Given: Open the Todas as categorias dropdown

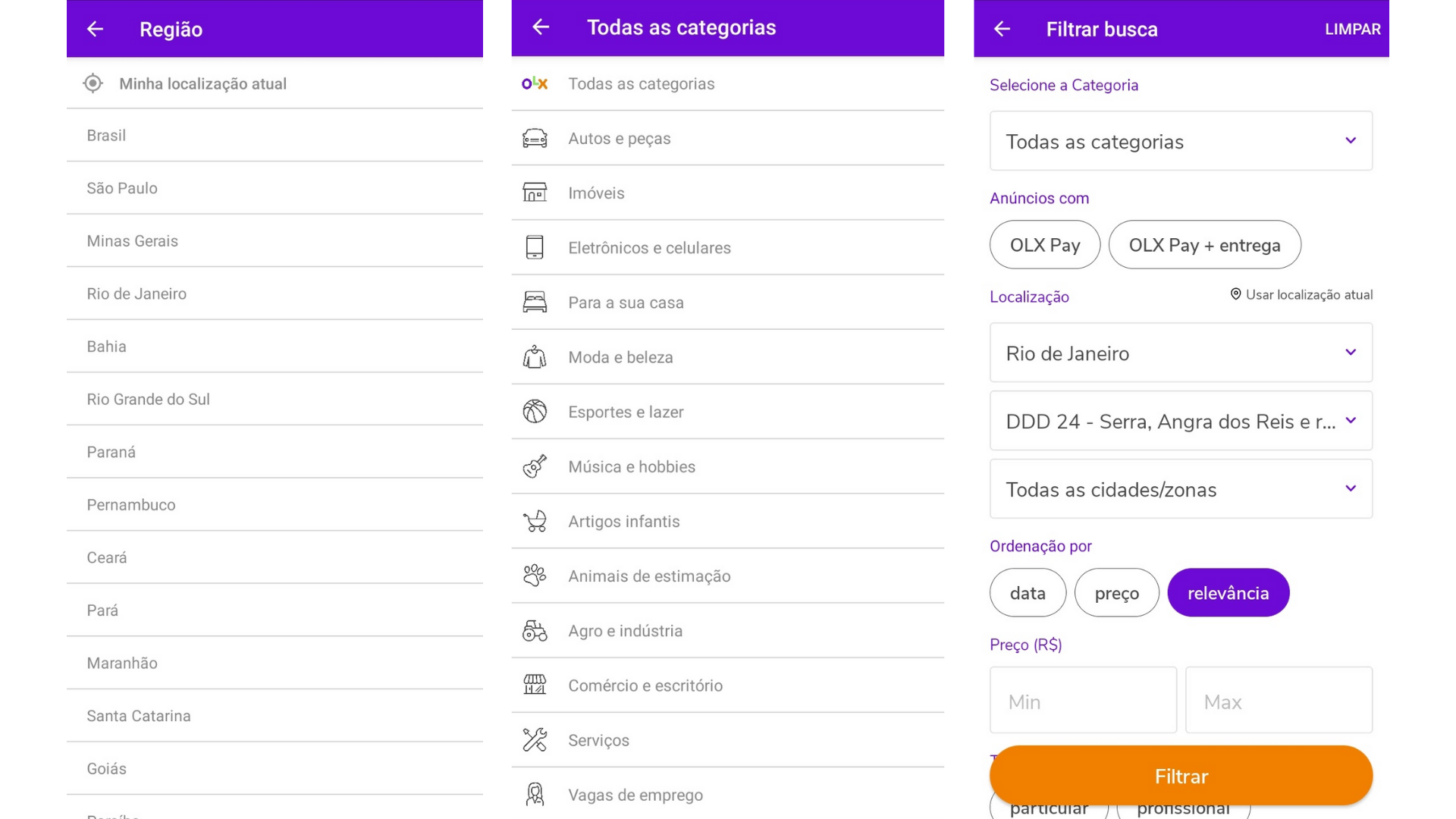Looking at the screenshot, I should coord(1180,141).
